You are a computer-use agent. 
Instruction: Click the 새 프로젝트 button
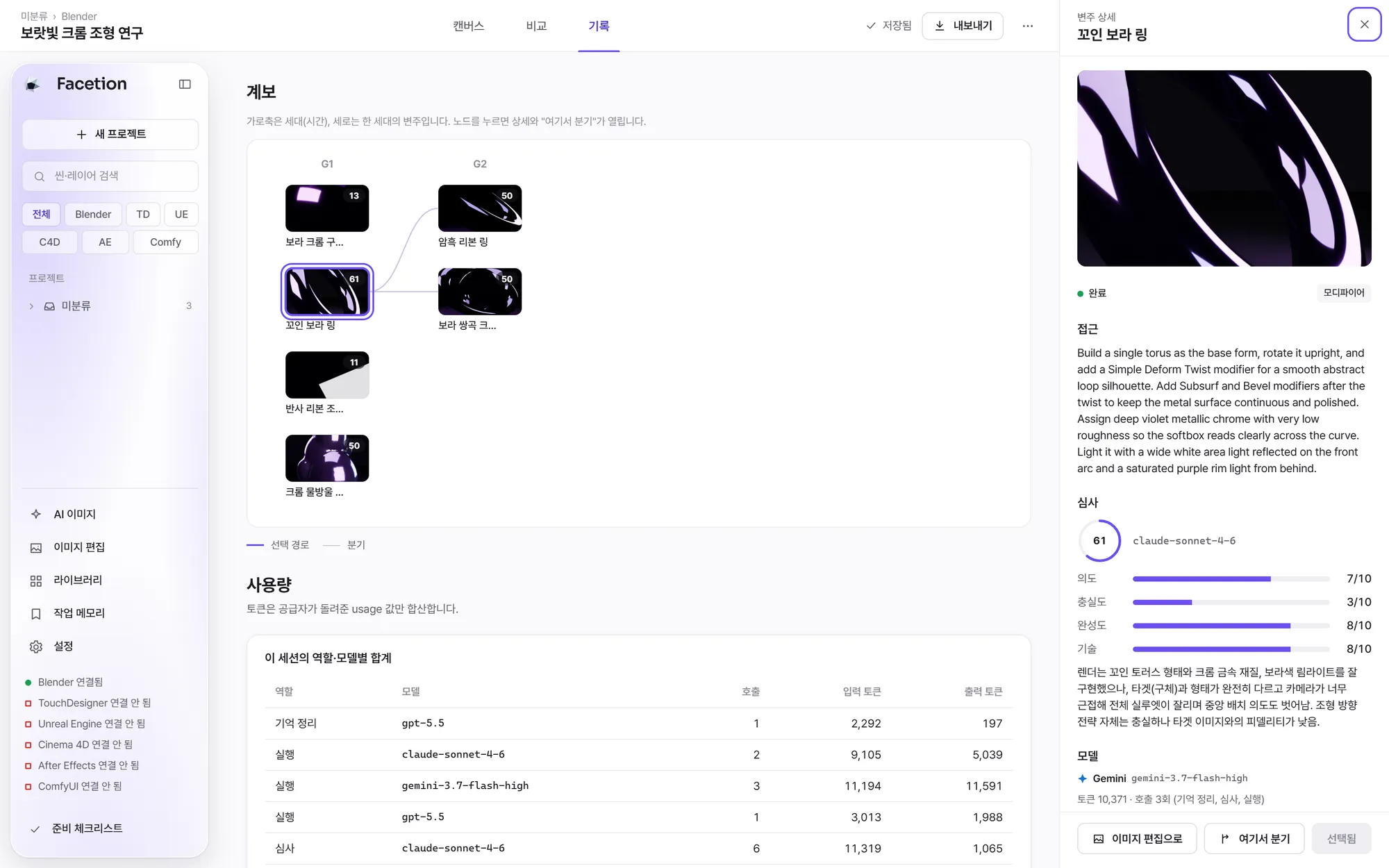click(110, 134)
